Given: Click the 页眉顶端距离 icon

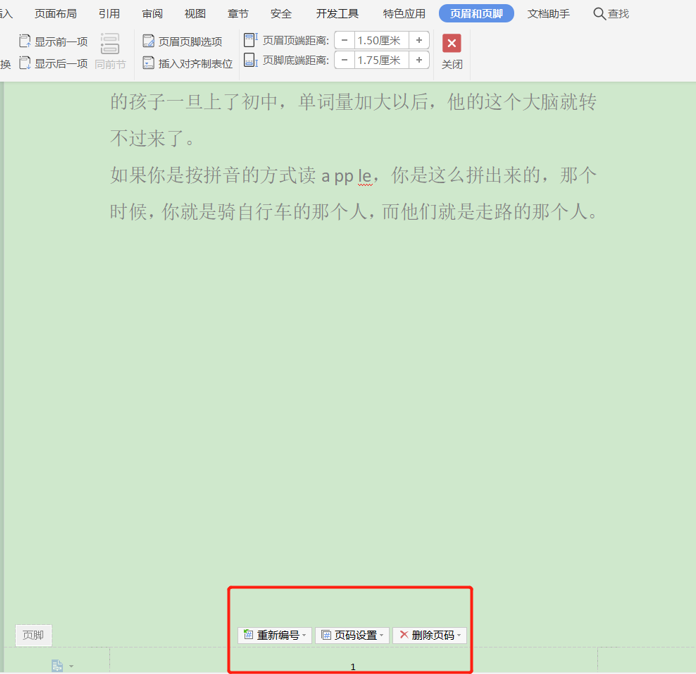Looking at the screenshot, I should click(x=250, y=40).
